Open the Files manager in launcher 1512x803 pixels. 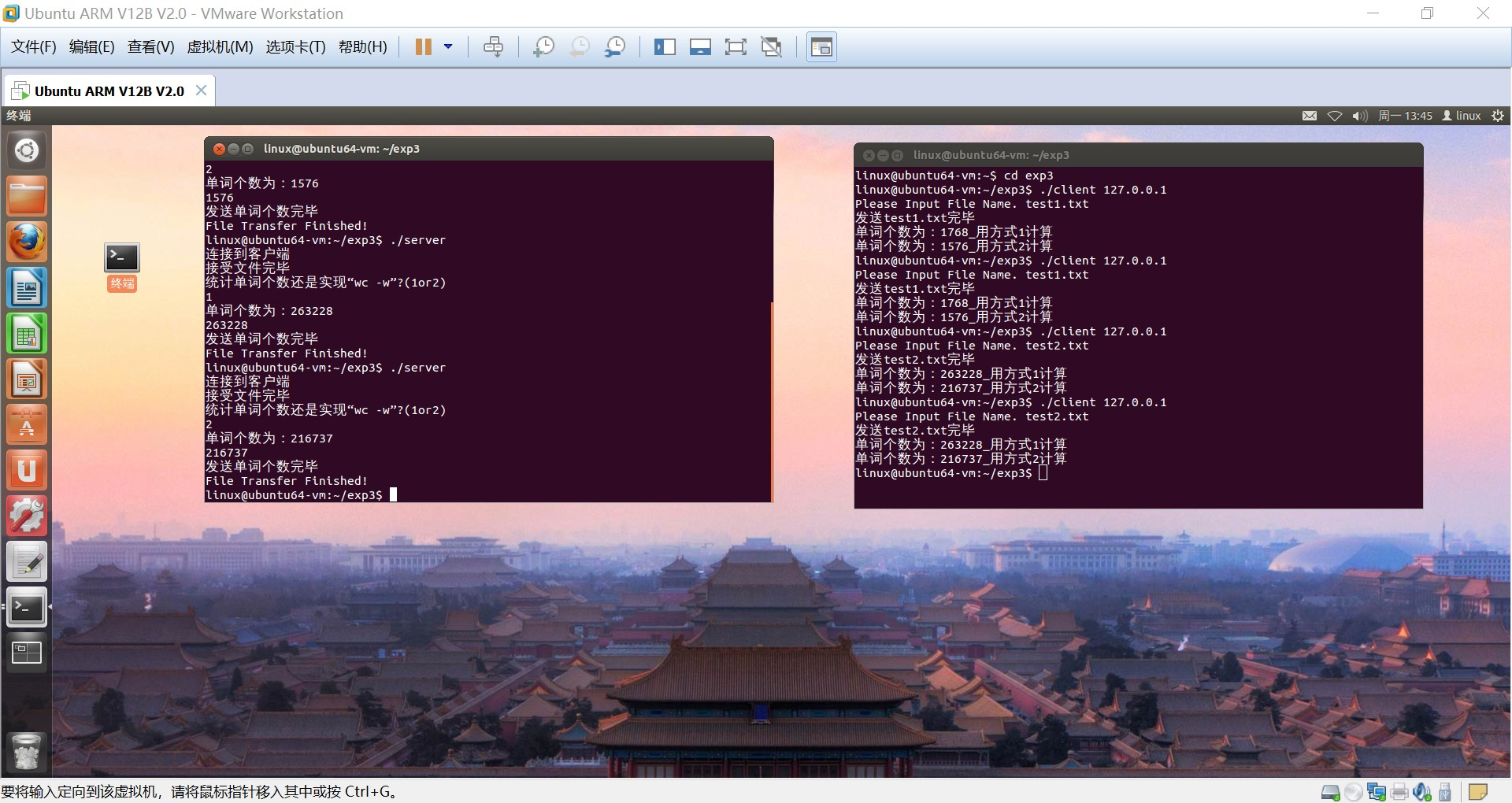(x=27, y=196)
